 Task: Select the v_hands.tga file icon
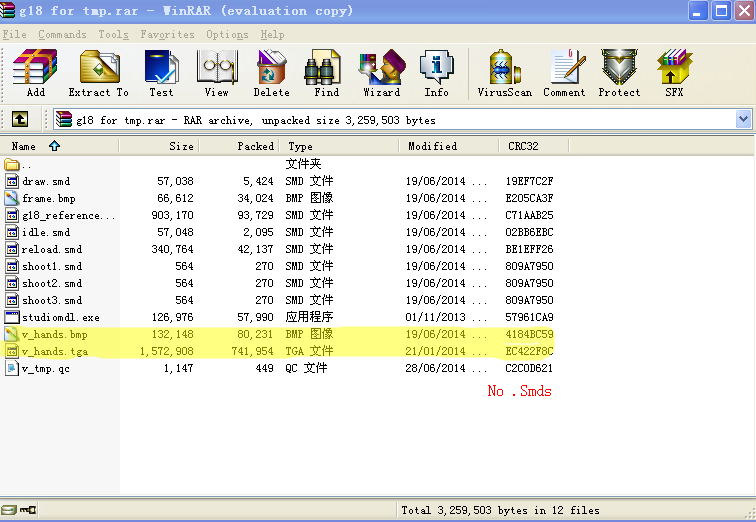click(12, 351)
